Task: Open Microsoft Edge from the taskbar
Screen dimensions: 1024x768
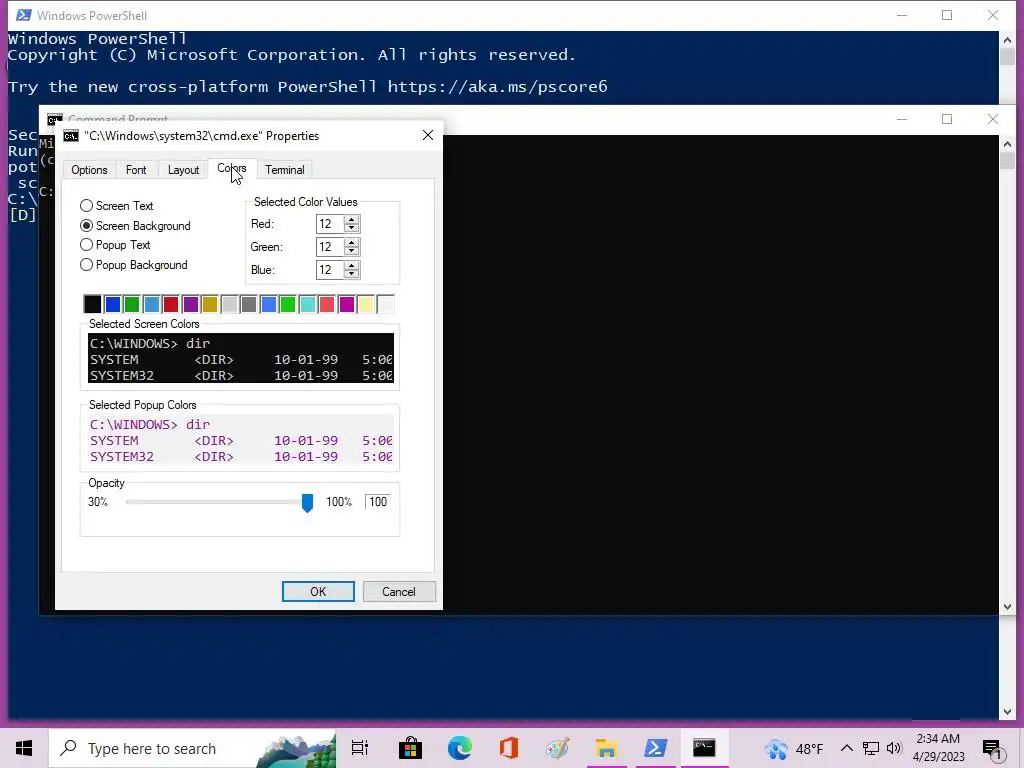Action: pyautogui.click(x=460, y=748)
